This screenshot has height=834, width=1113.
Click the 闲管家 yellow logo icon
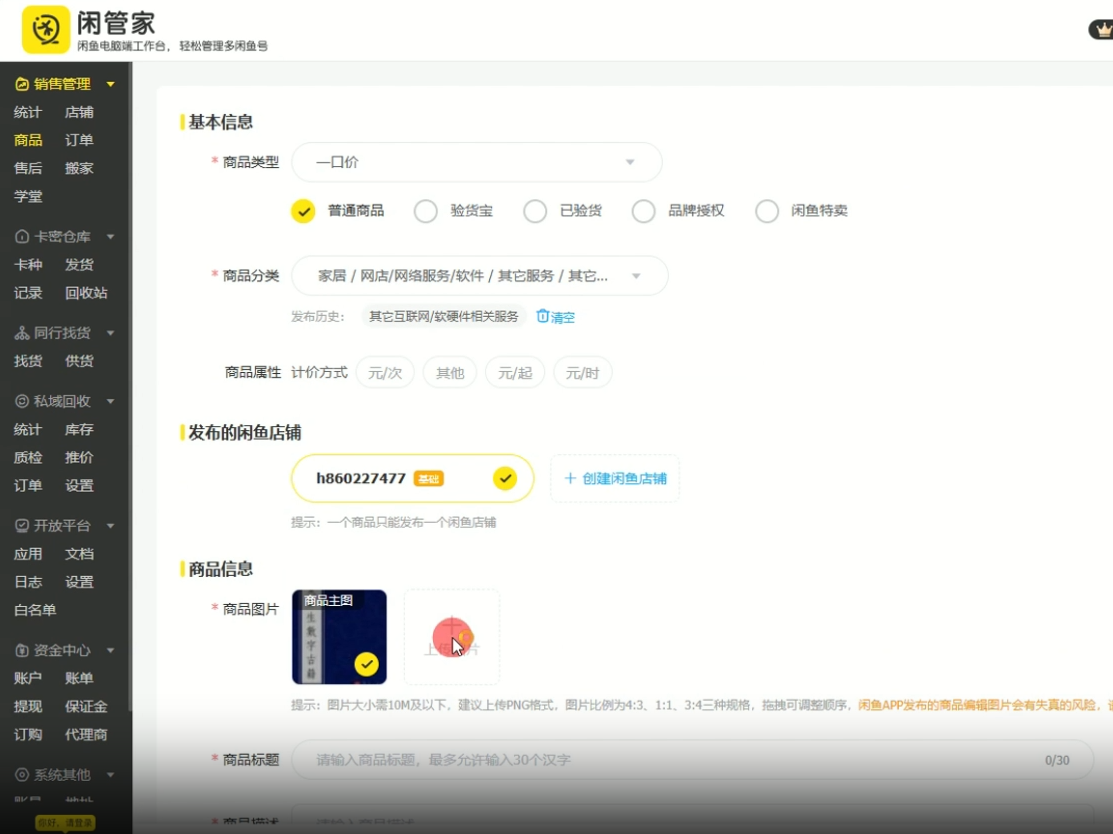point(46,30)
